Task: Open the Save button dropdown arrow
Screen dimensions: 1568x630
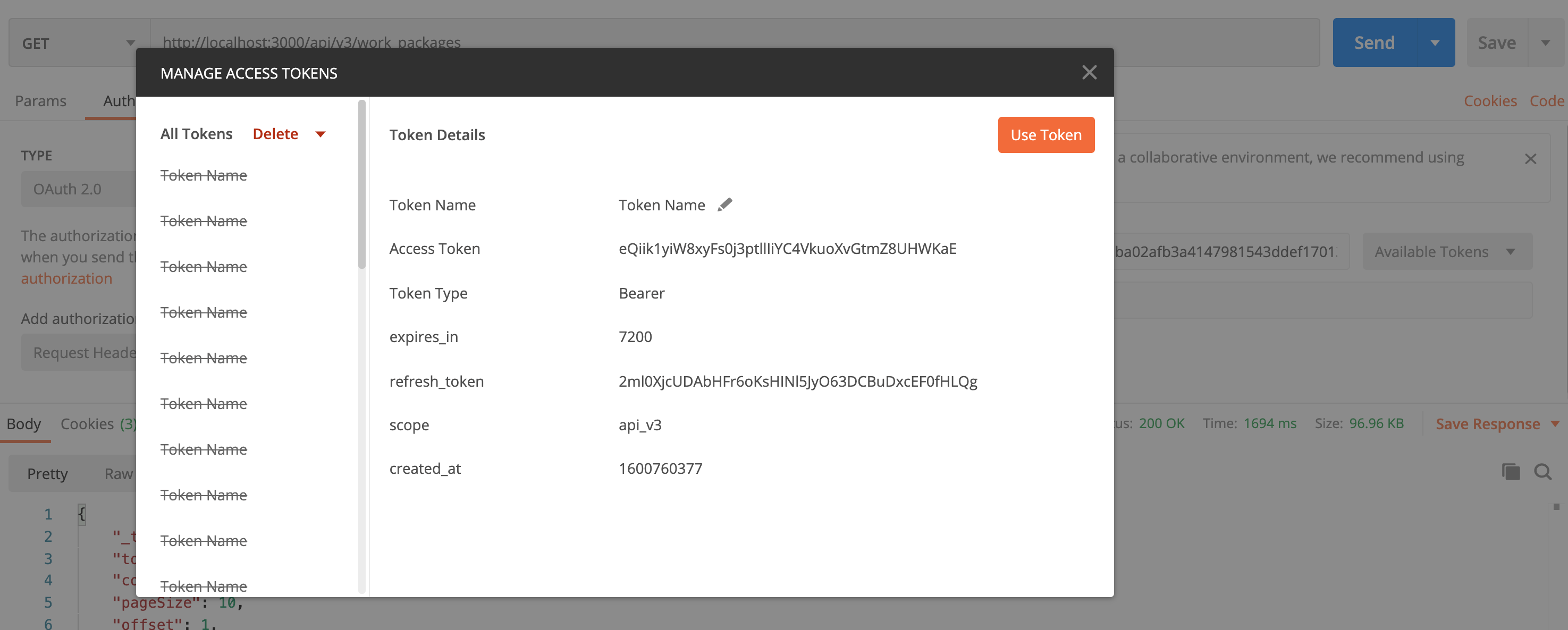Action: coord(1547,42)
